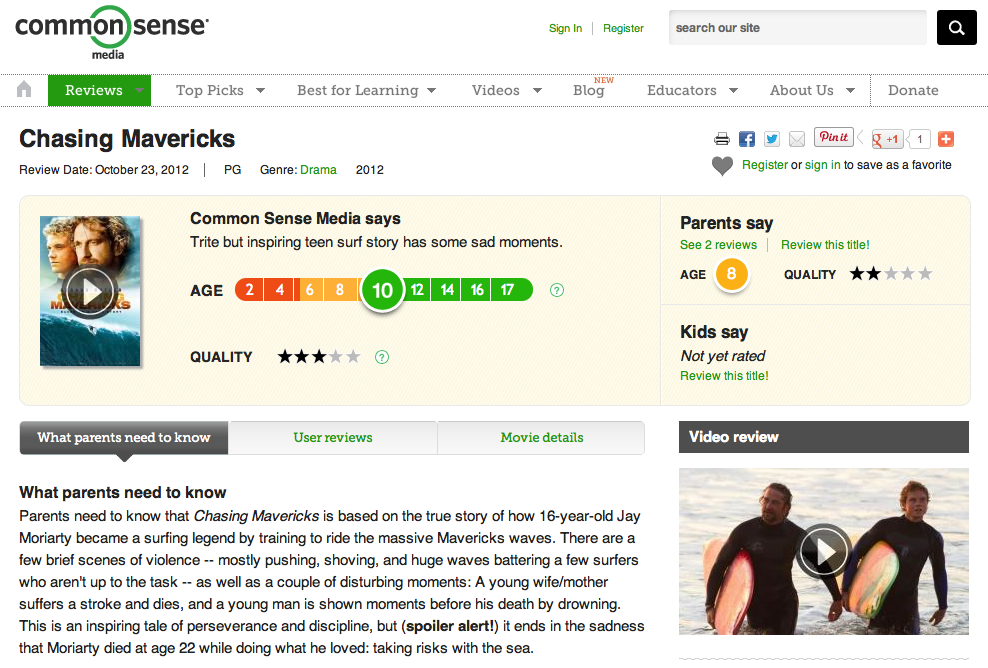Screen dimensions: 988x668
Task: Open help icon beside quality stars
Action: pyautogui.click(x=381, y=357)
